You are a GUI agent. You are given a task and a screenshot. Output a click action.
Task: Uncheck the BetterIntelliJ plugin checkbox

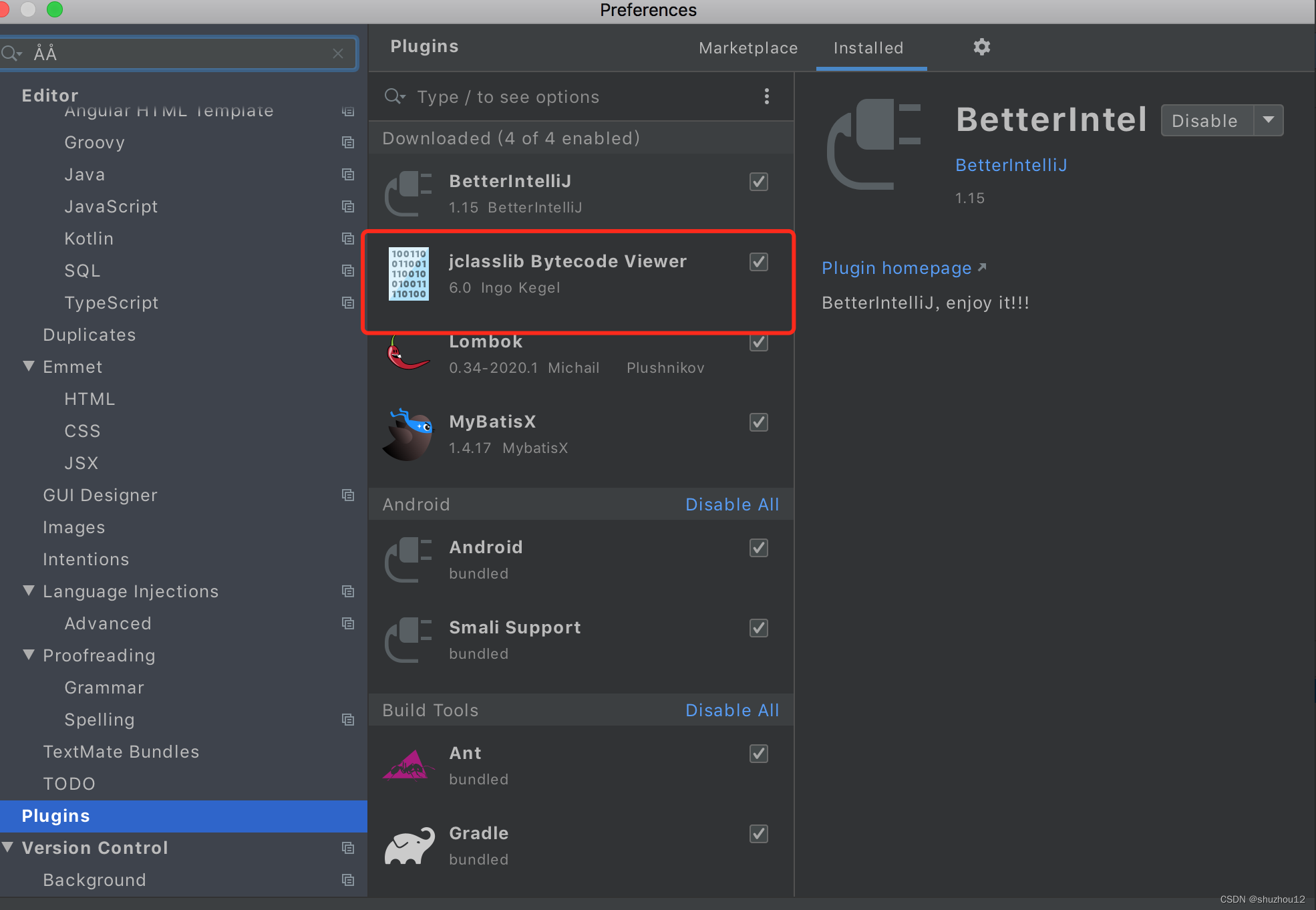click(x=759, y=182)
